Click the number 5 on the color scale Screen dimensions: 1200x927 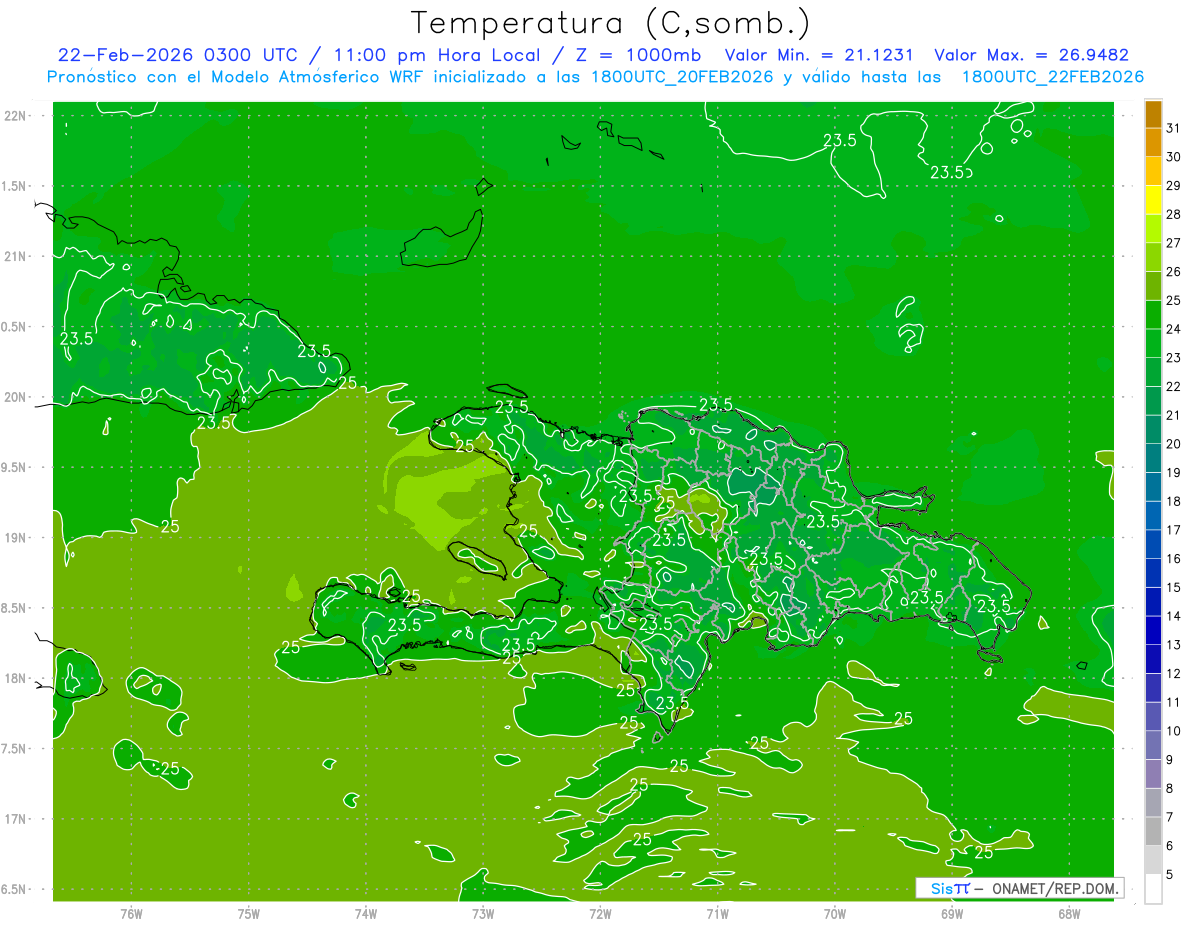pyautogui.click(x=1170, y=875)
